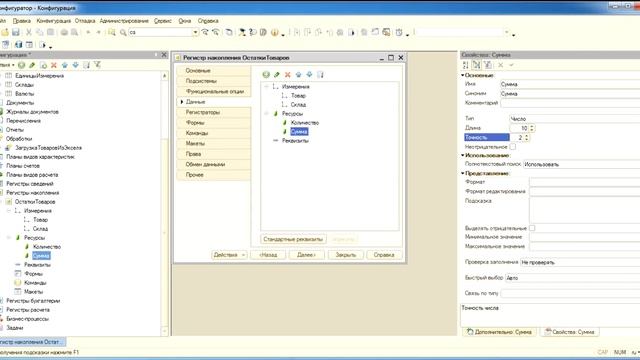640x360 pixels.
Task: Open the Действия dropdown button
Action: 229,255
